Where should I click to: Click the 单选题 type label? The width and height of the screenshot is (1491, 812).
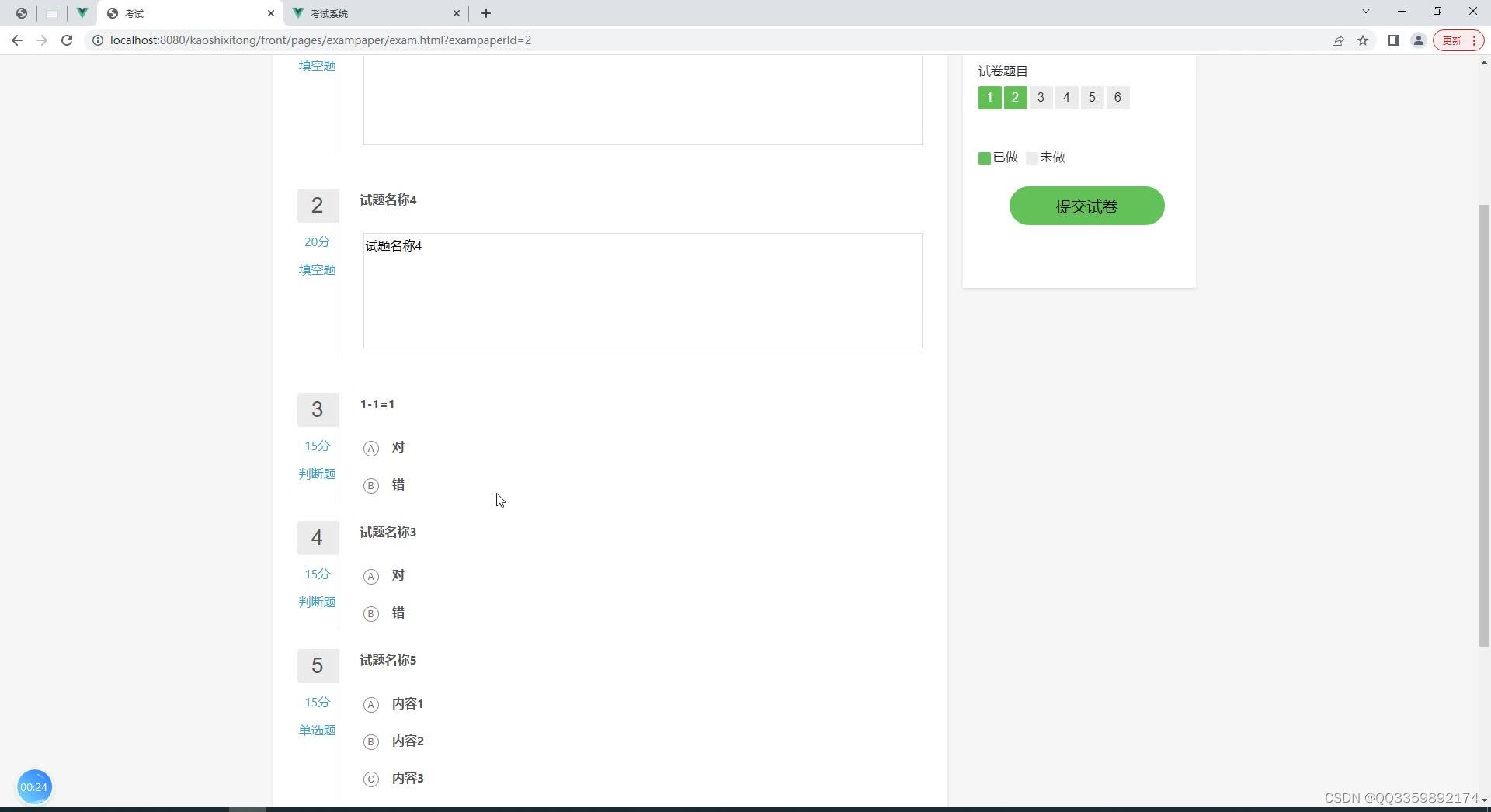point(317,730)
